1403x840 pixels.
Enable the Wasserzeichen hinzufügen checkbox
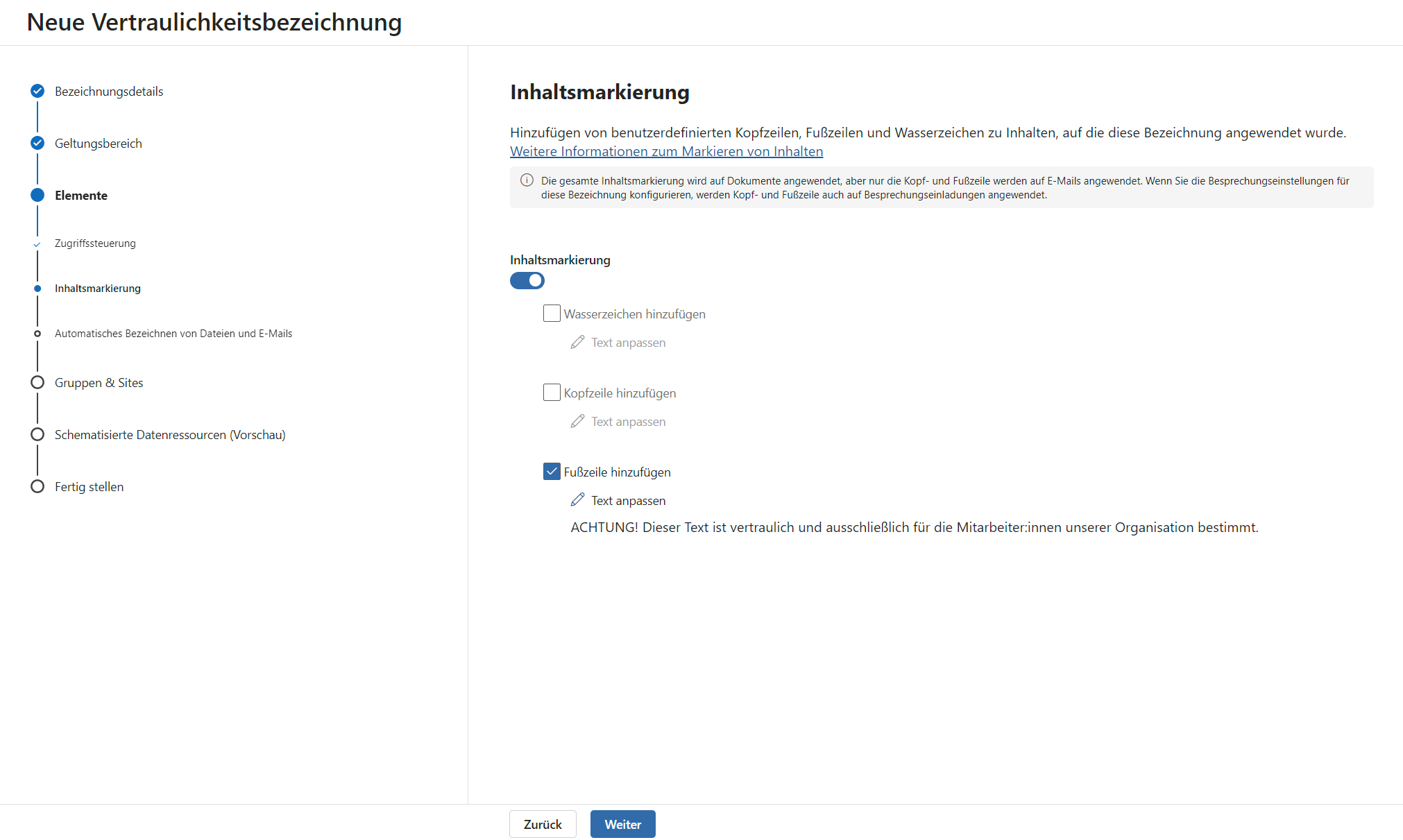tap(552, 314)
